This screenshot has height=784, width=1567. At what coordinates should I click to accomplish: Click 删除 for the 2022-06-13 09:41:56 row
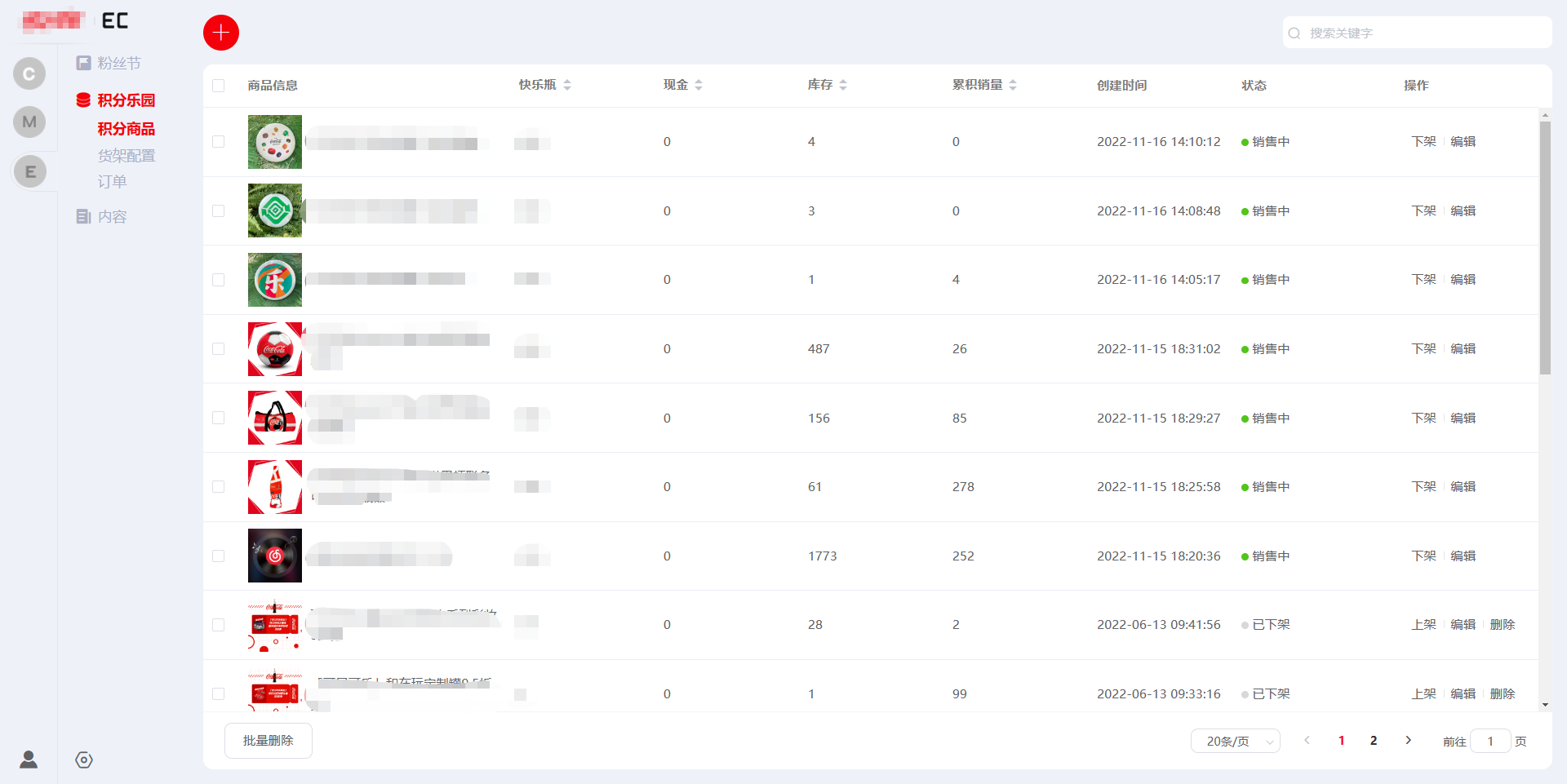1502,625
